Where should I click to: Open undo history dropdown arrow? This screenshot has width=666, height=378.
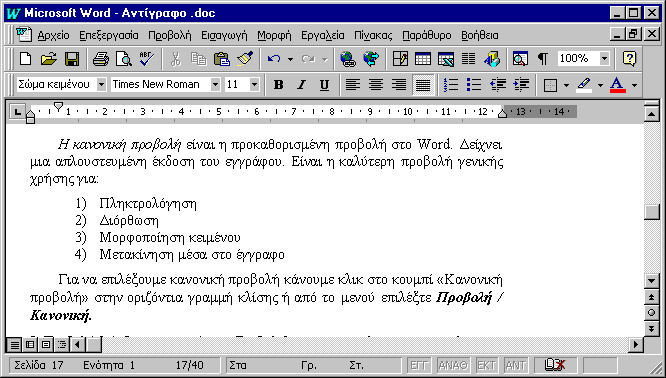point(291,59)
